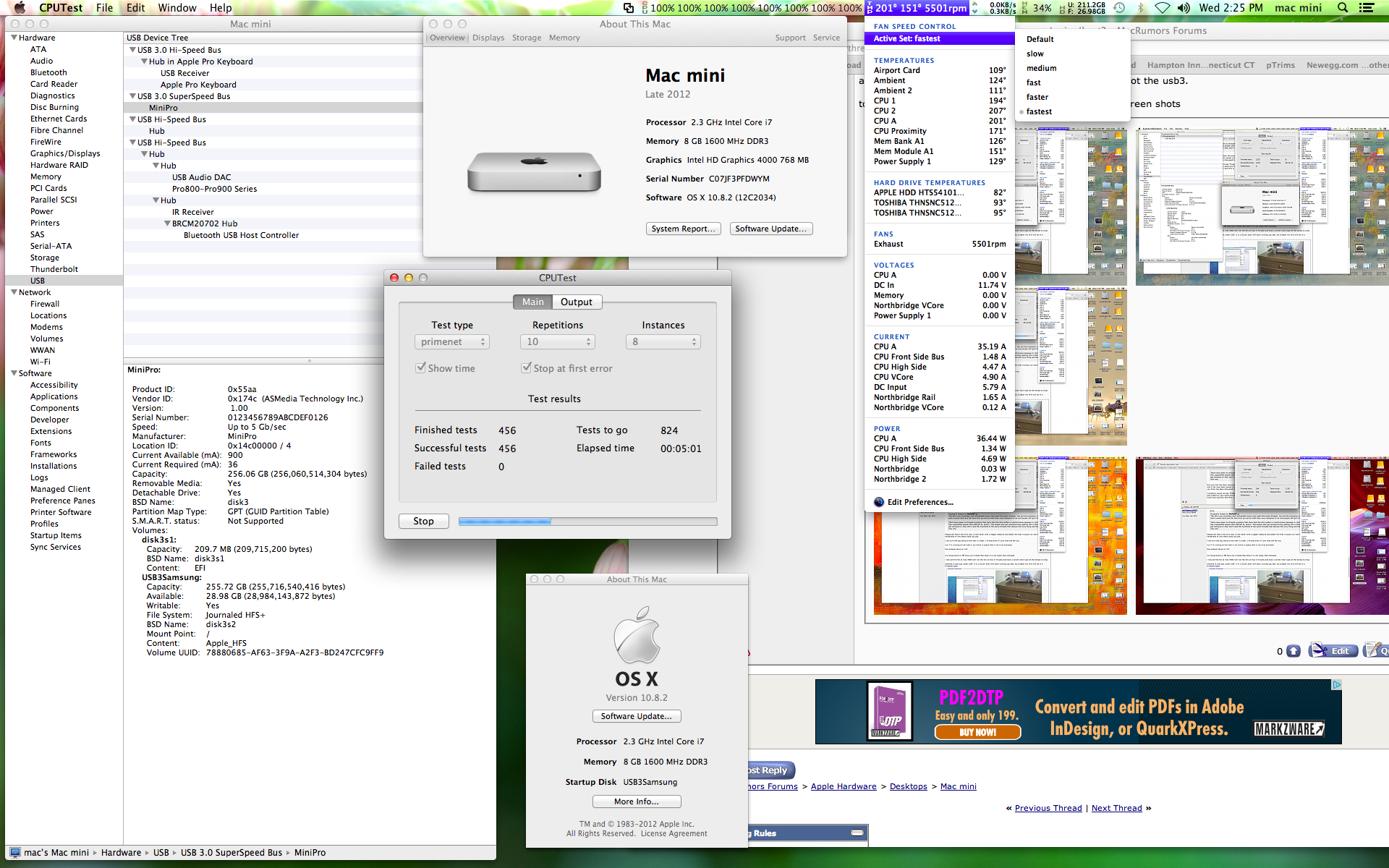Screen dimensions: 1389x868
Task: Open the Instances dropdown
Action: [663, 342]
